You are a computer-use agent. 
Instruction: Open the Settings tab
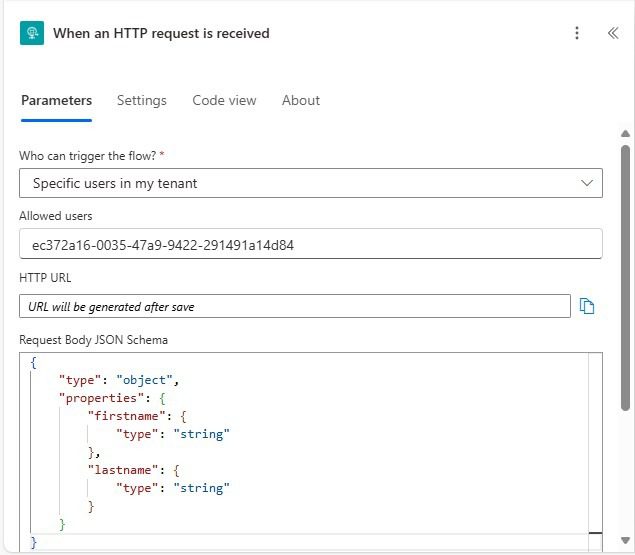click(141, 100)
